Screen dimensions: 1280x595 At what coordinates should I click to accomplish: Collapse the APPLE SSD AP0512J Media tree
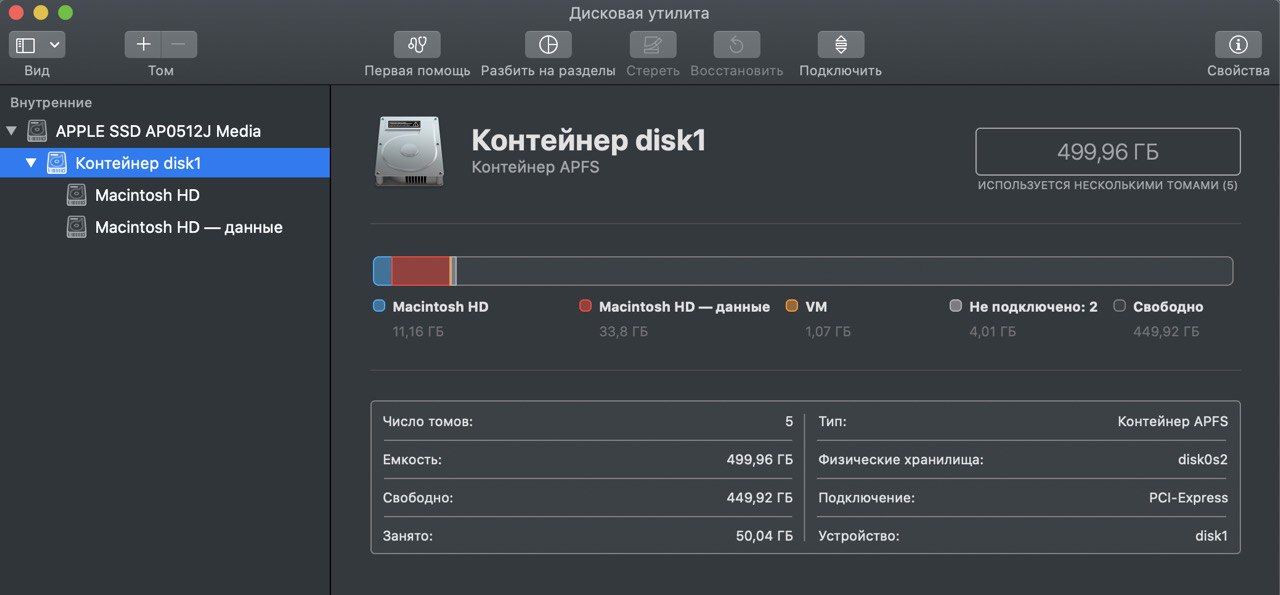[12, 131]
